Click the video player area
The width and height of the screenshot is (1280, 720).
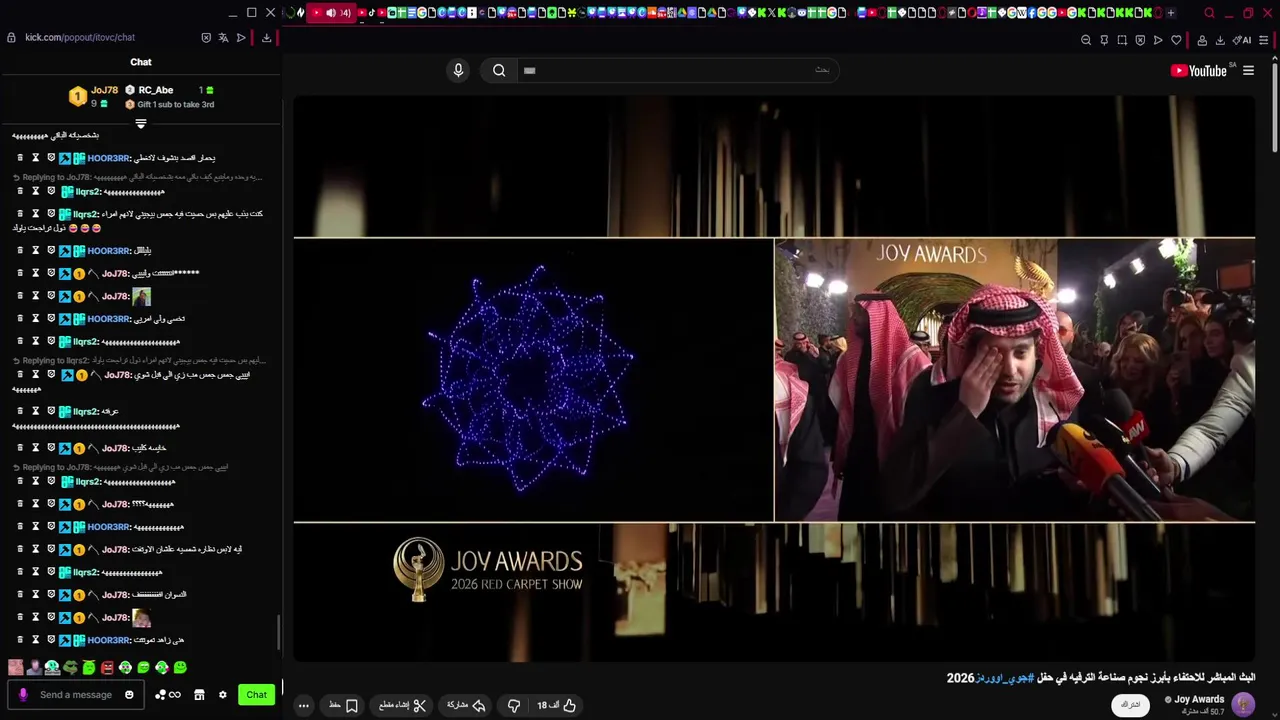pyautogui.click(x=774, y=378)
